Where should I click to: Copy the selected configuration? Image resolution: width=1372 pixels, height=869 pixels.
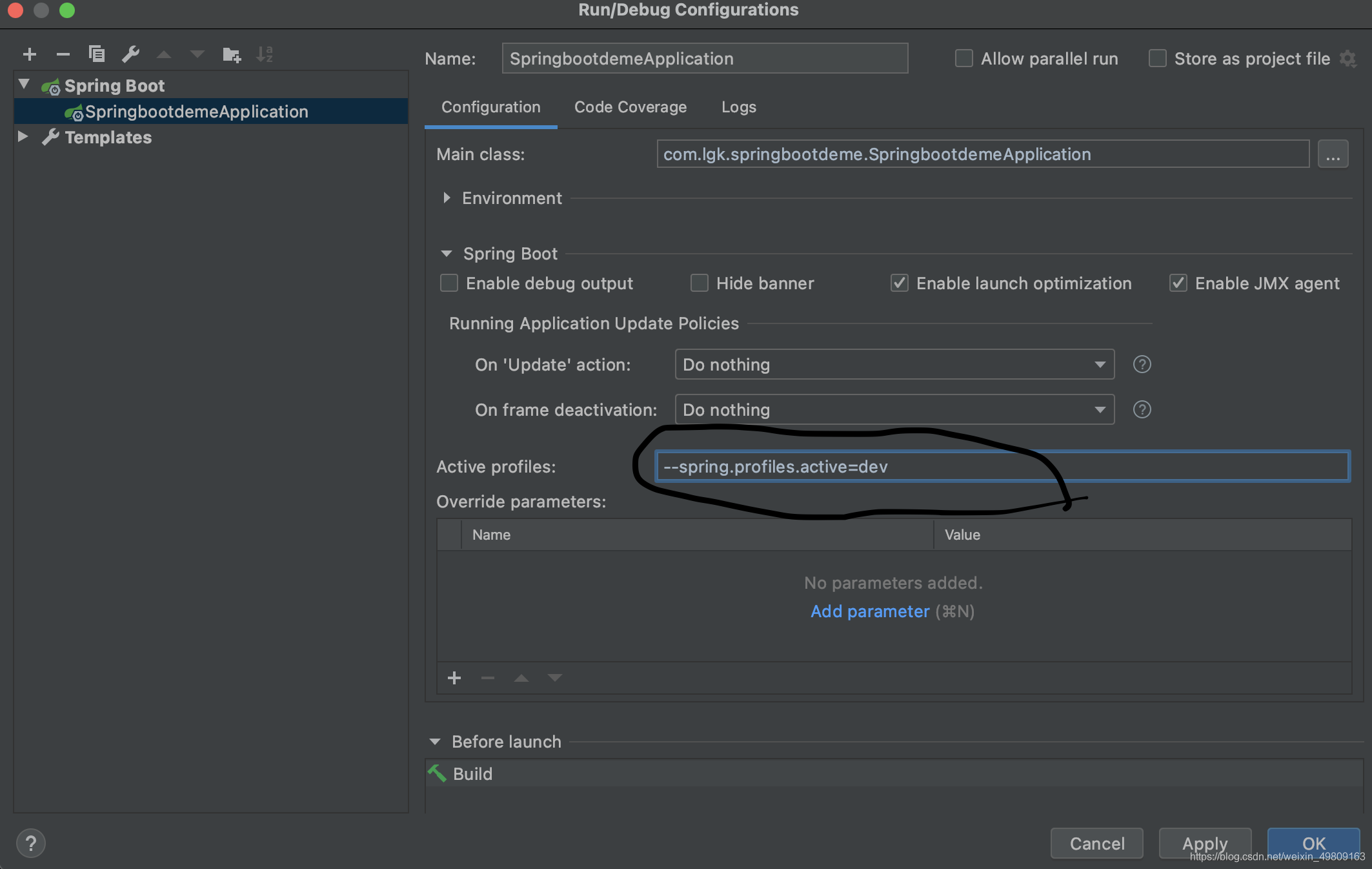97,54
